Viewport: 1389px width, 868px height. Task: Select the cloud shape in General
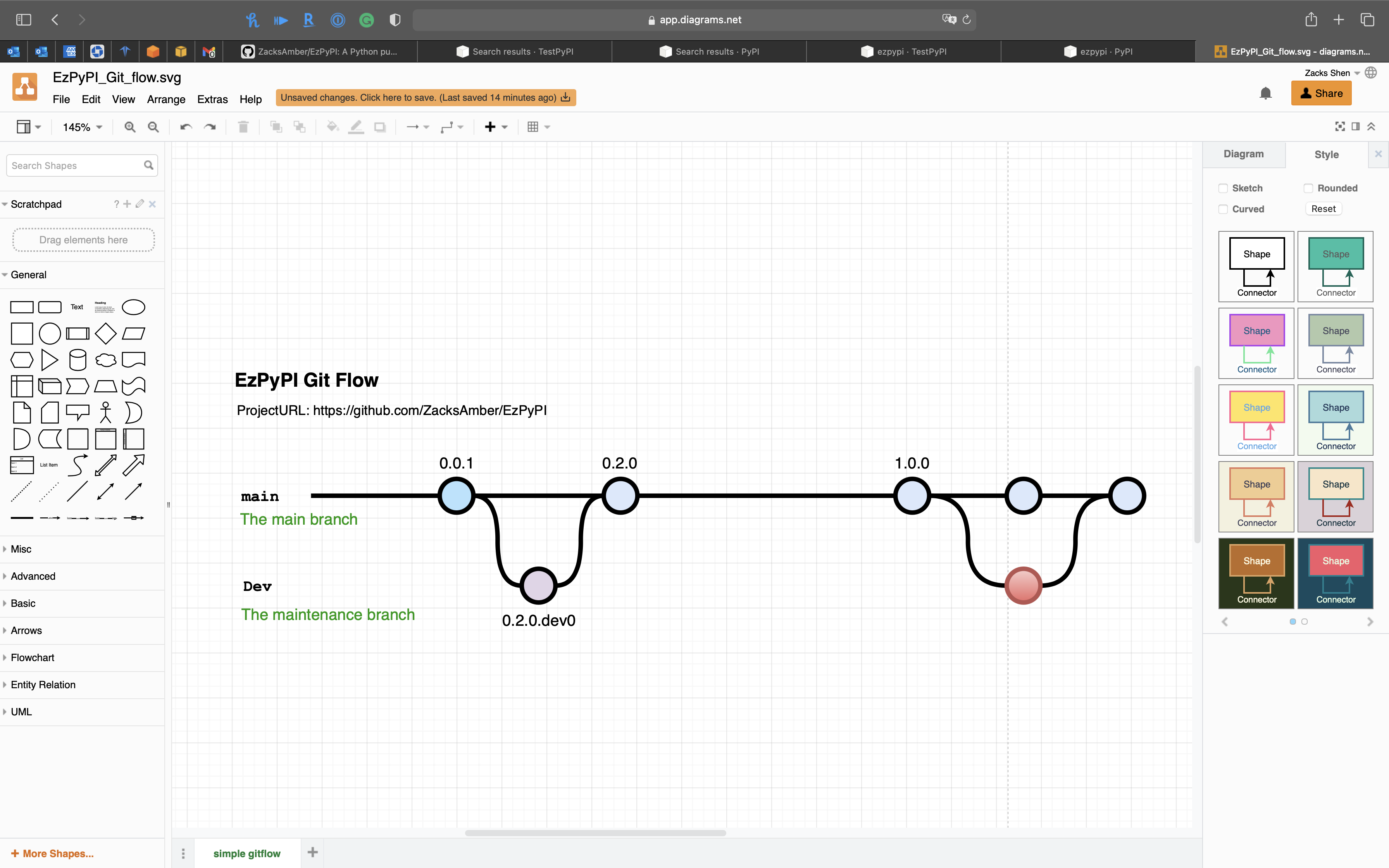pyautogui.click(x=106, y=360)
